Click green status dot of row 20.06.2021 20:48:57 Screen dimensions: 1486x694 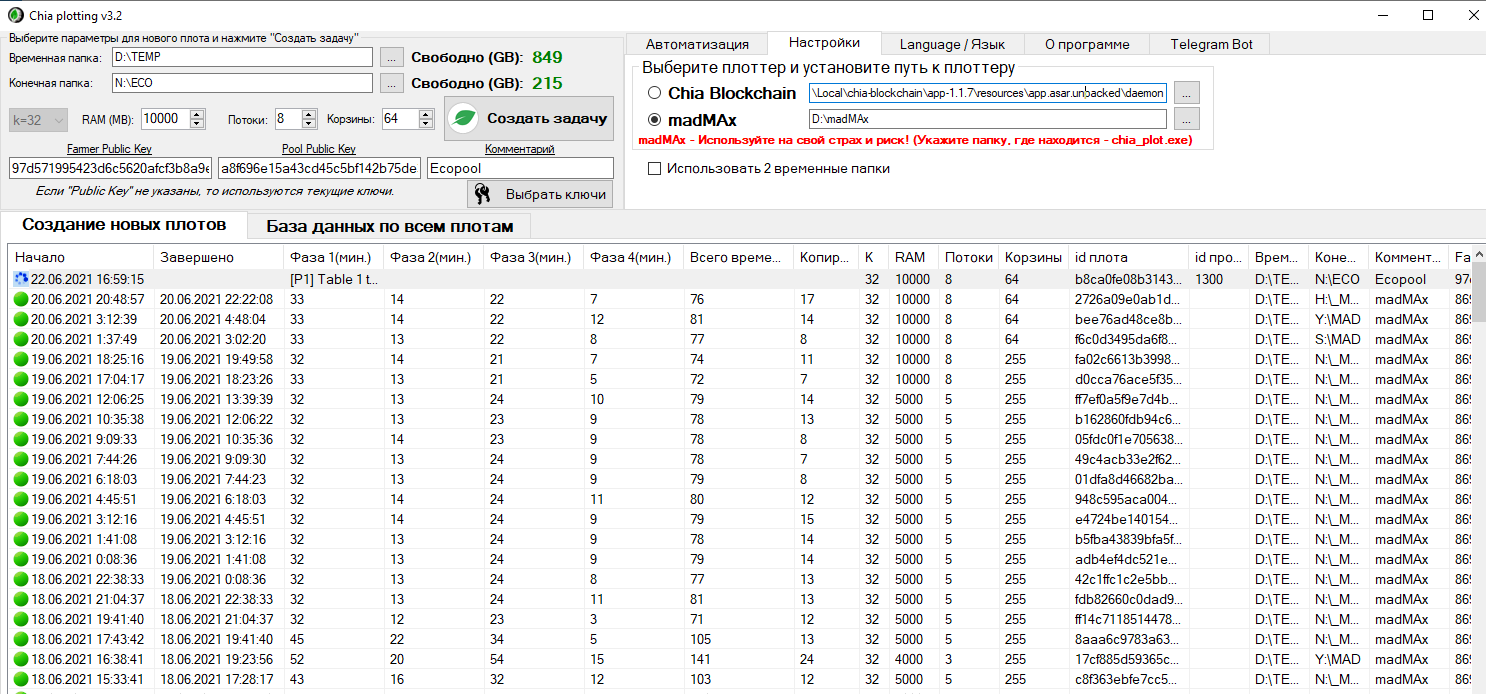(x=21, y=299)
